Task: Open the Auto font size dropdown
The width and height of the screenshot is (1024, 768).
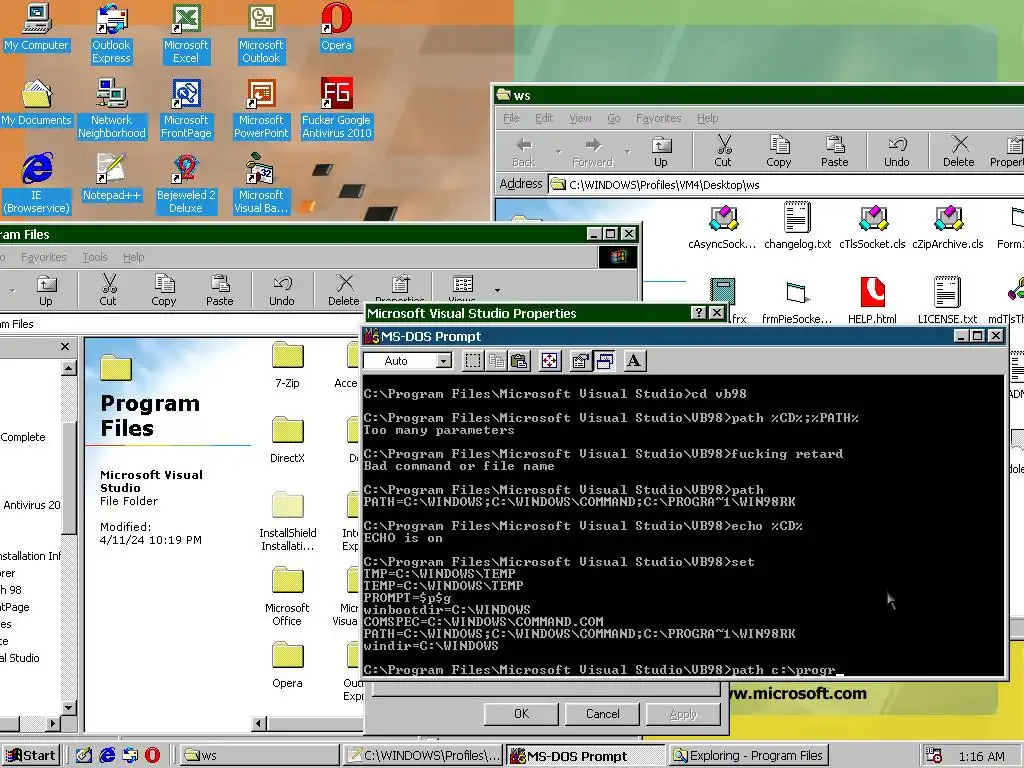Action: (x=444, y=360)
